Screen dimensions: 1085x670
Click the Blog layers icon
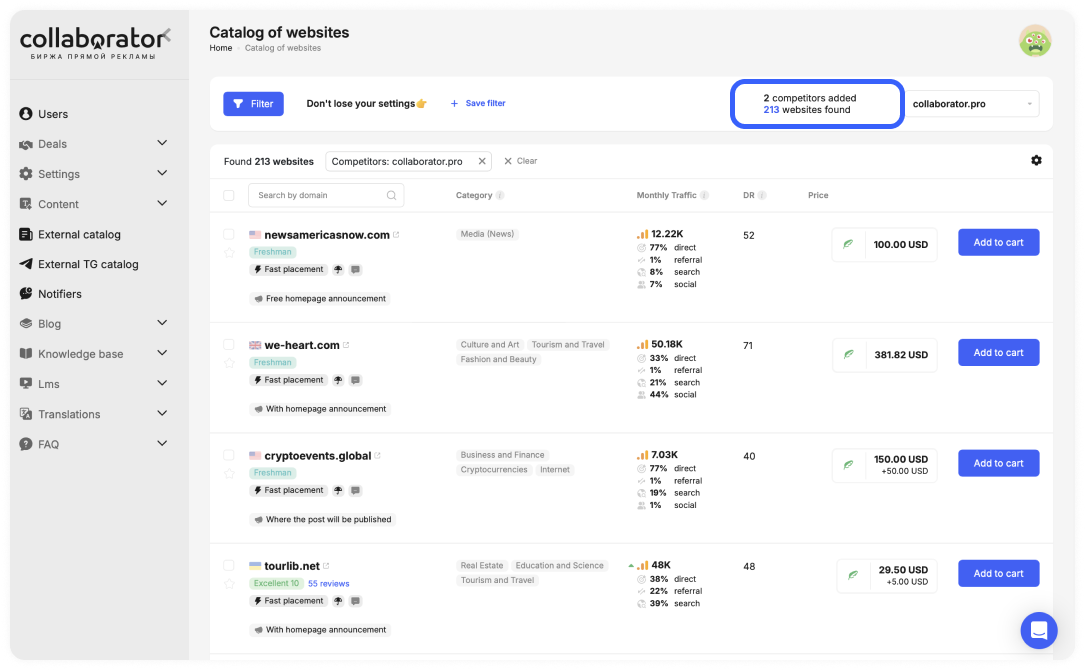click(x=26, y=323)
